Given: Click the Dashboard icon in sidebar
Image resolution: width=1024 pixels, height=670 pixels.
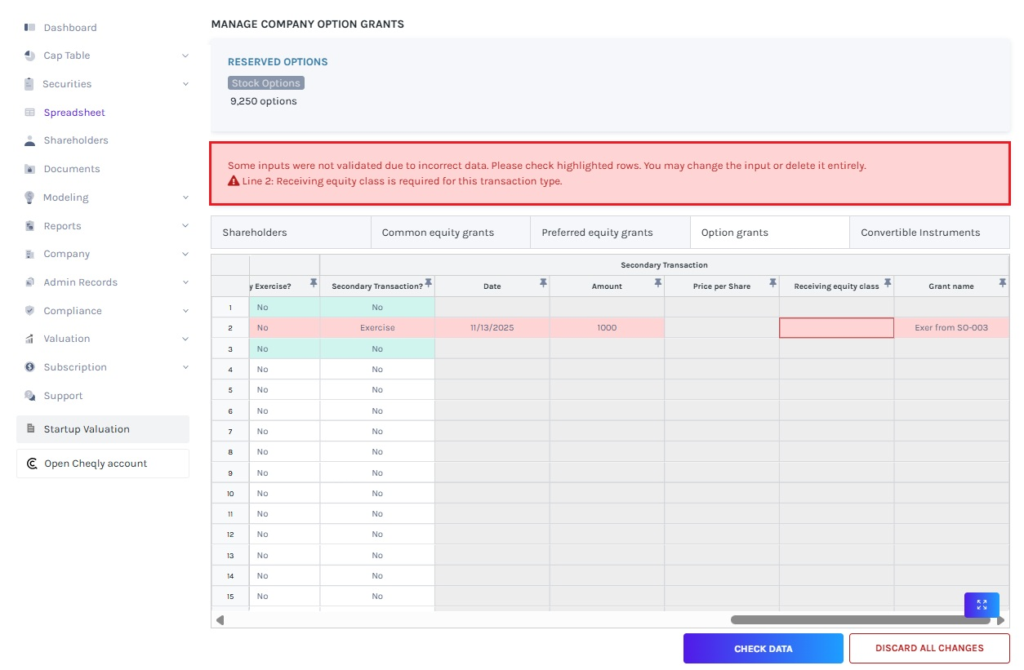Looking at the screenshot, I should (30, 27).
